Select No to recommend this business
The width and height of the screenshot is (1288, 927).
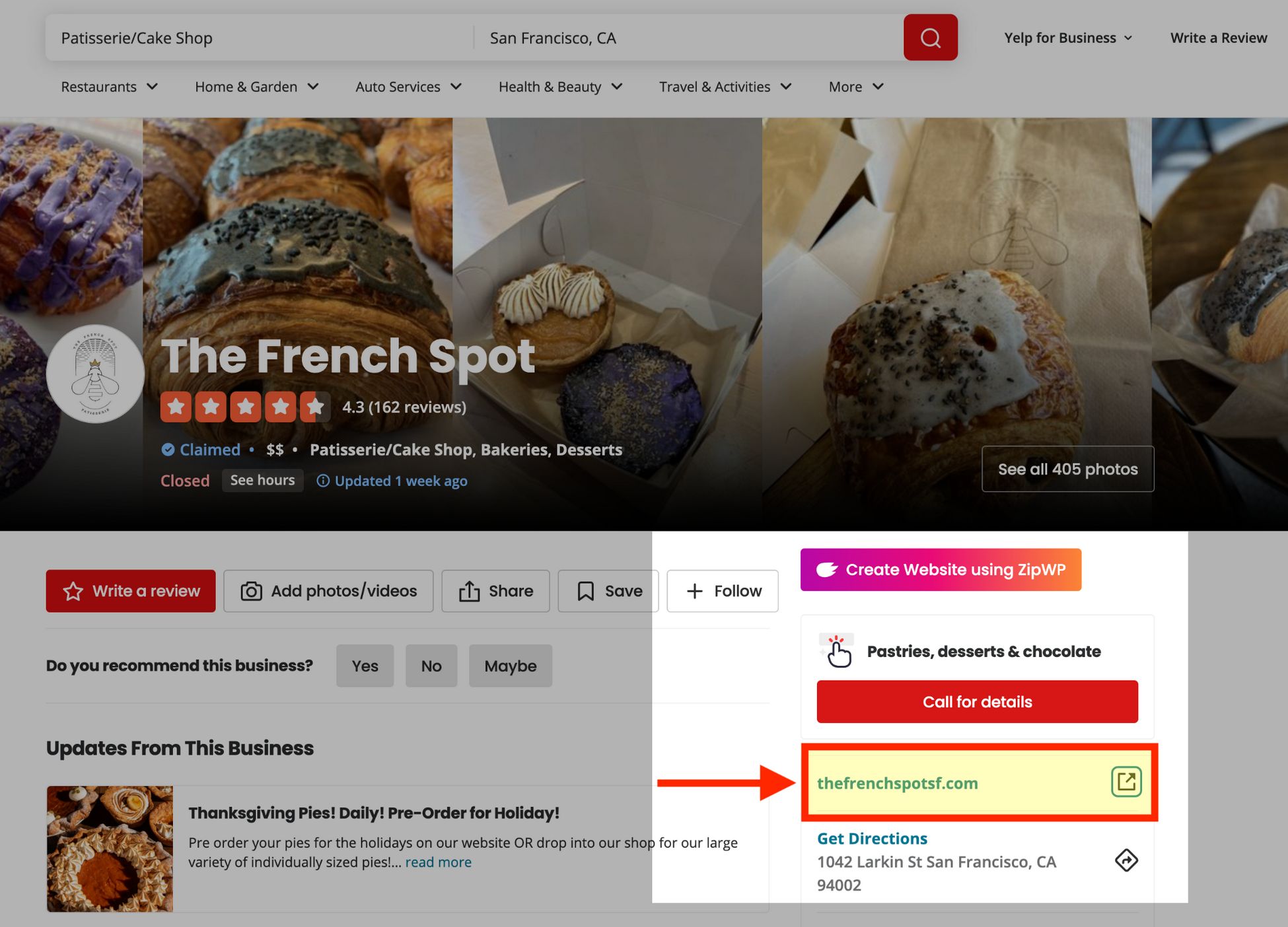coord(431,666)
